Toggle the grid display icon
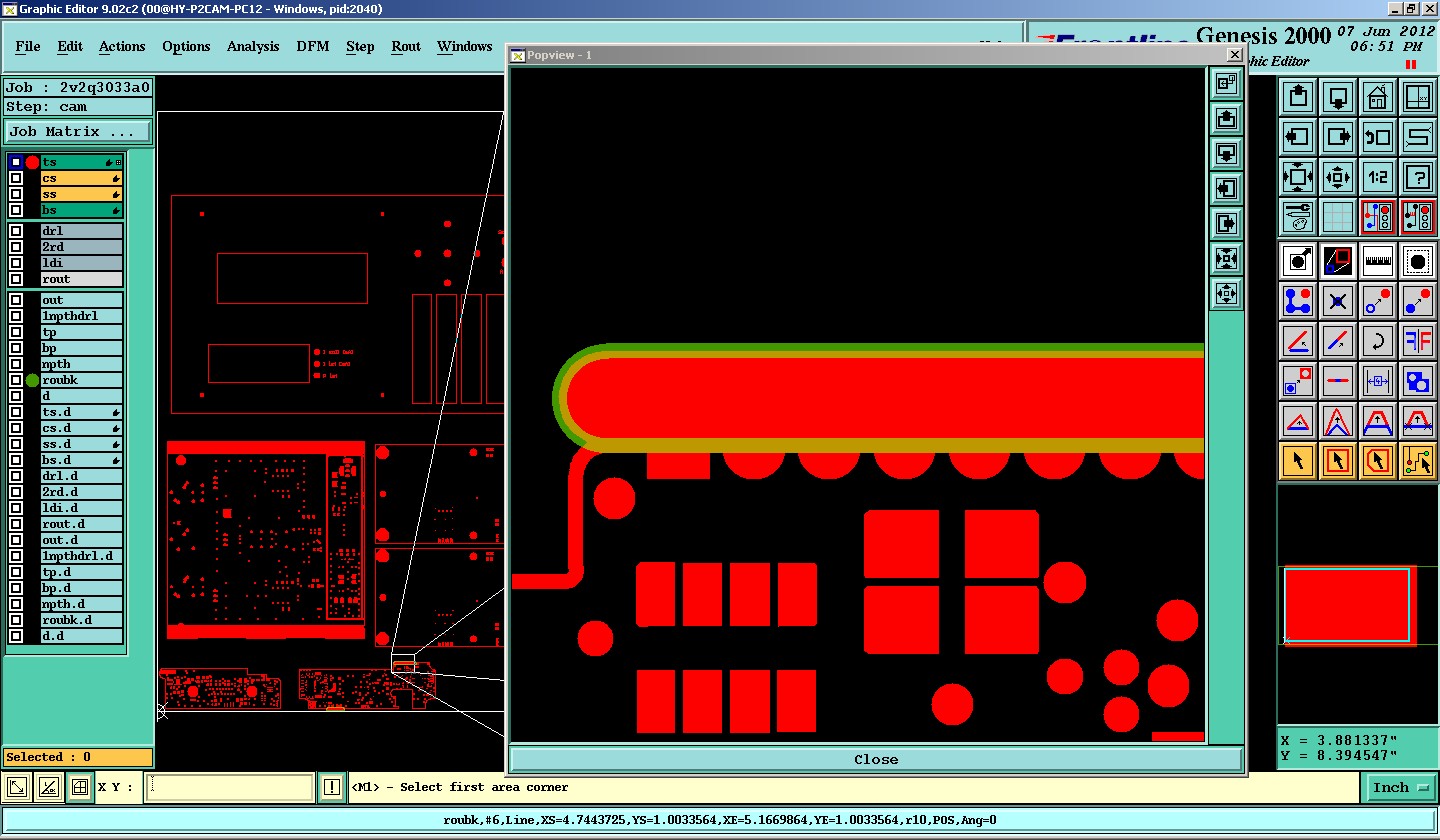Image resolution: width=1440 pixels, height=840 pixels. [1338, 217]
